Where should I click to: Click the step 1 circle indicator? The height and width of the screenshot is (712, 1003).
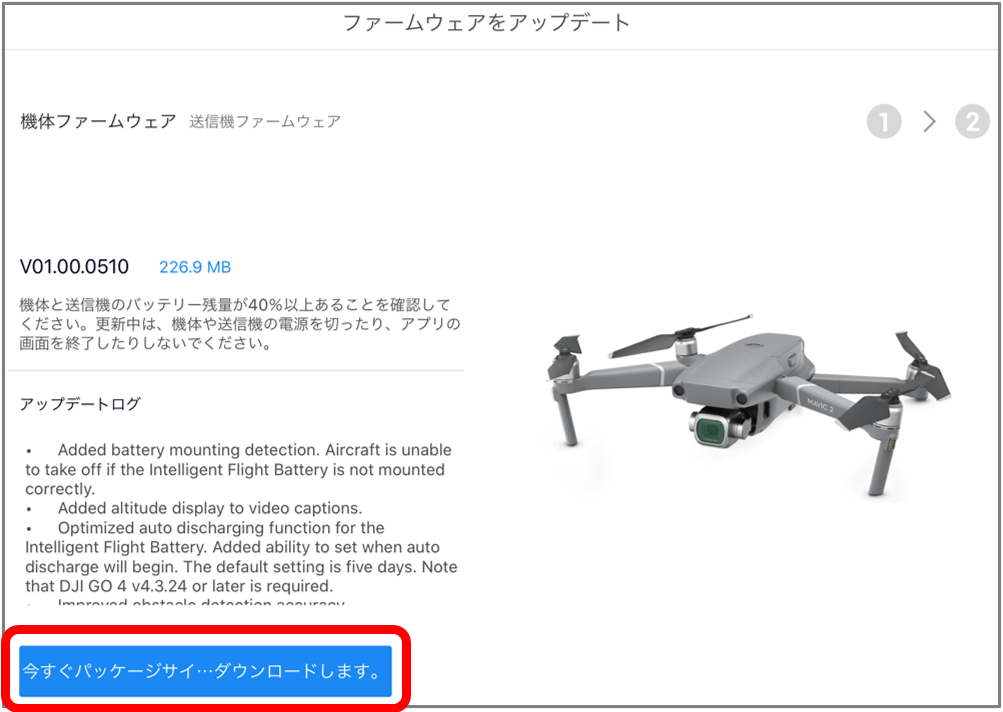(884, 122)
